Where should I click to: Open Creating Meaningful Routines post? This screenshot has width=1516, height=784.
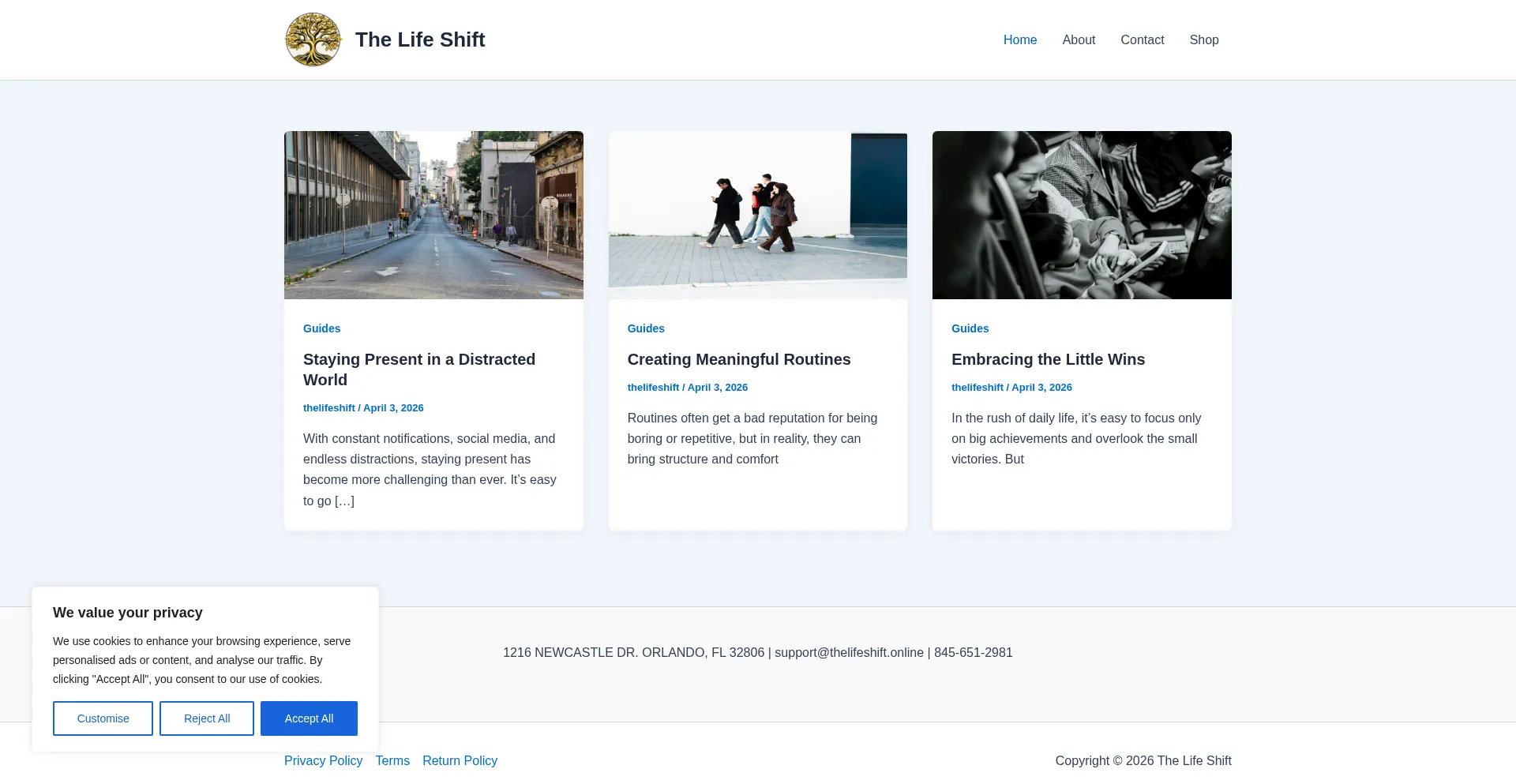[x=739, y=359]
